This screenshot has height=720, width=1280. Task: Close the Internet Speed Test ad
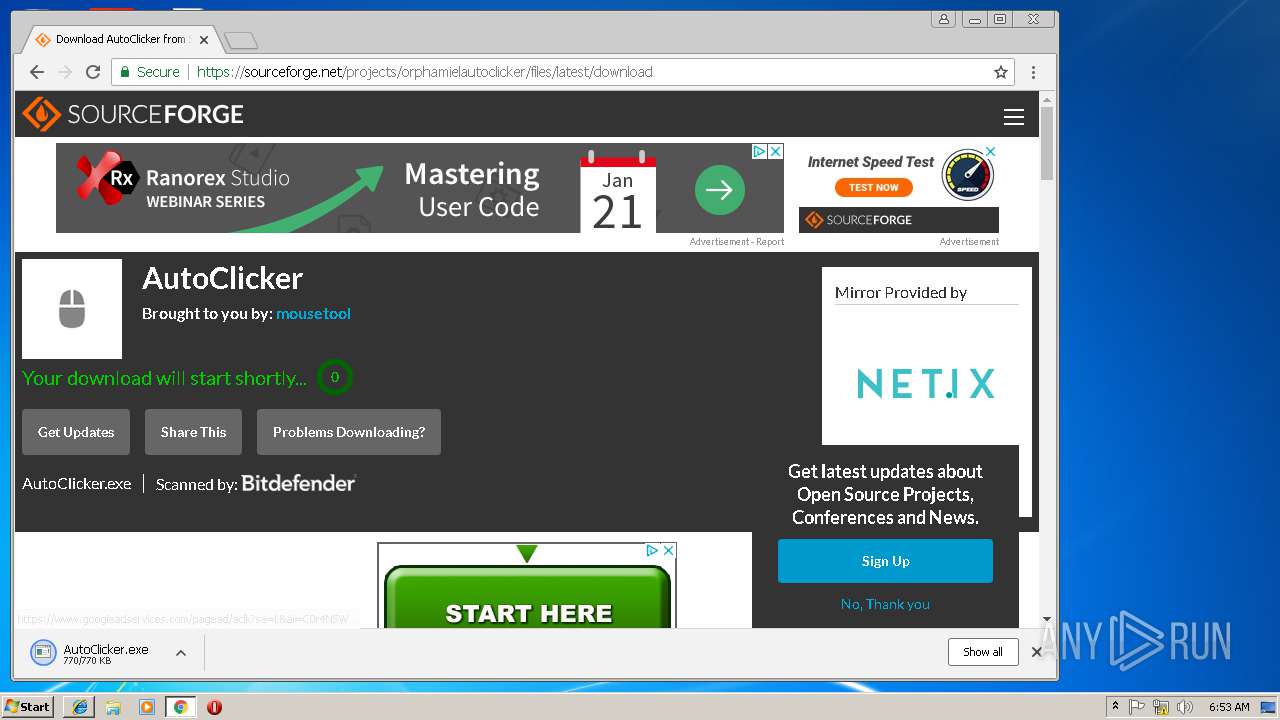click(x=991, y=152)
